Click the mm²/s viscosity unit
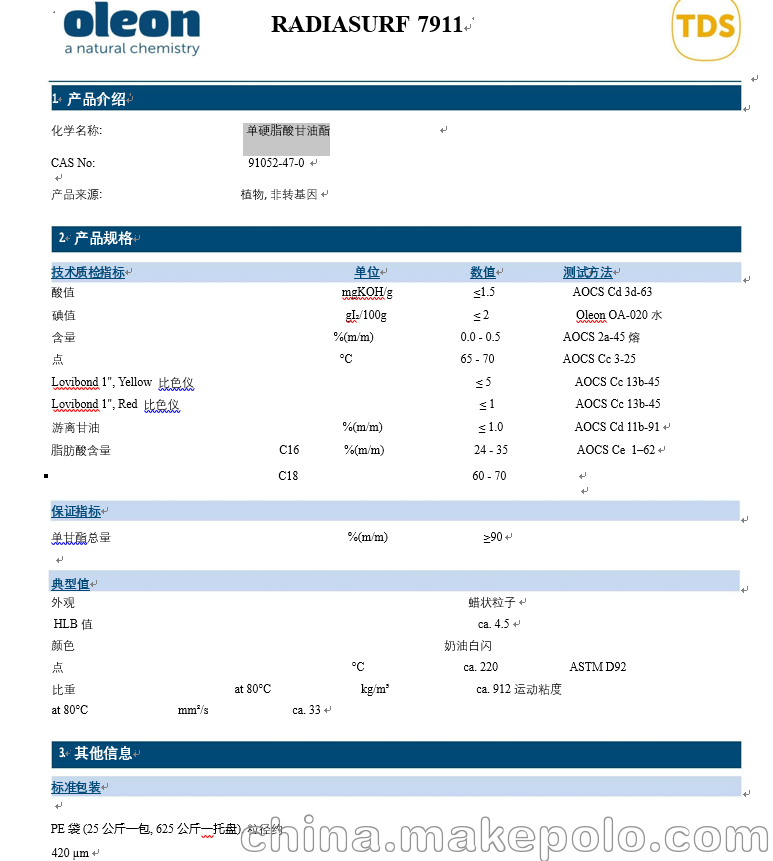 click(x=193, y=710)
